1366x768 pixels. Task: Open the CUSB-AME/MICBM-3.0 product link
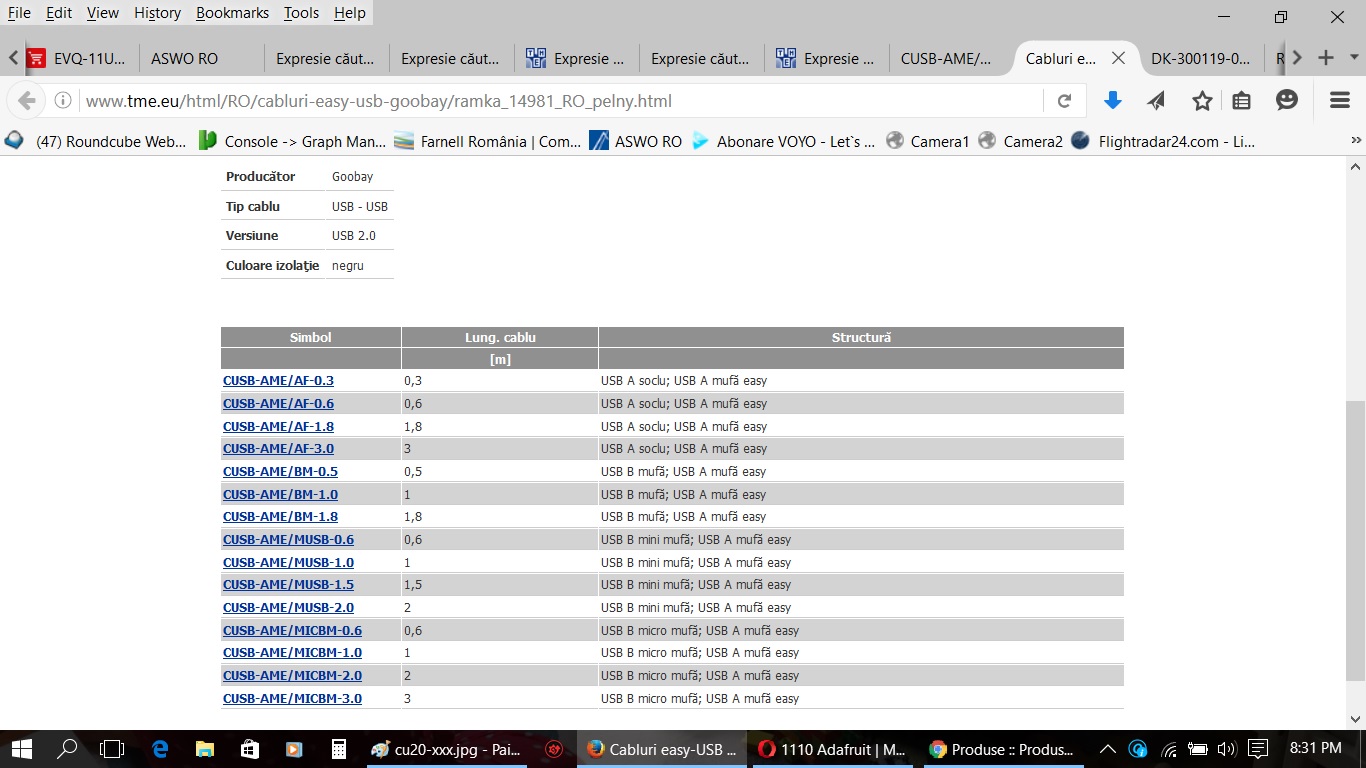[x=292, y=699]
